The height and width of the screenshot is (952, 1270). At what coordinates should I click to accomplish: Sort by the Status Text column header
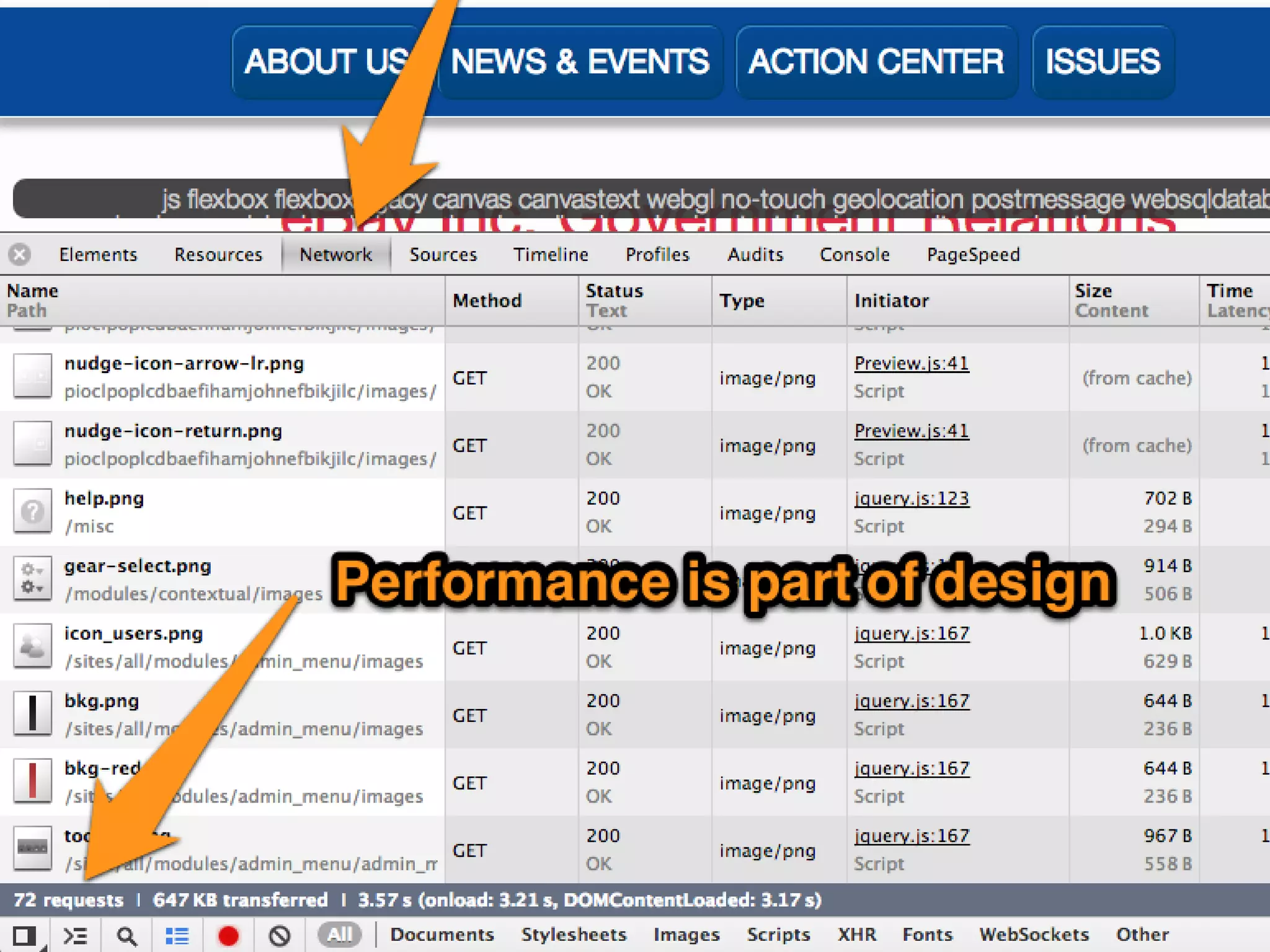pyautogui.click(x=645, y=301)
